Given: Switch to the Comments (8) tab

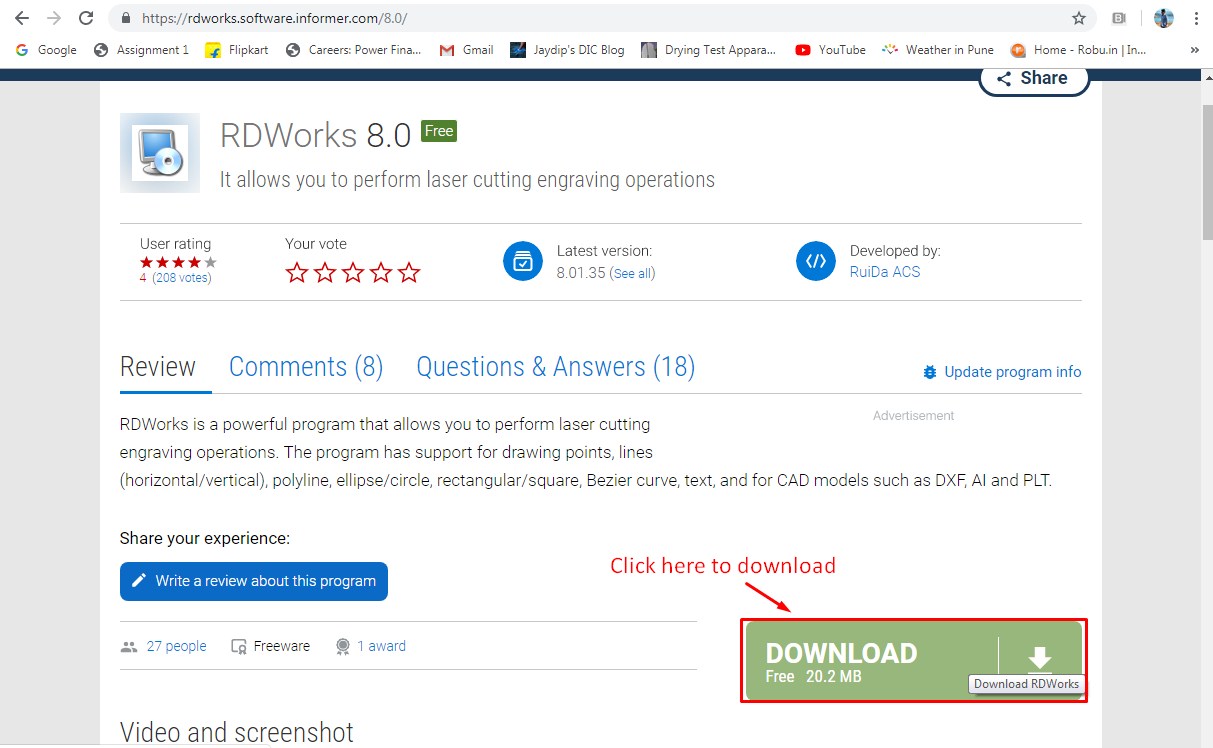Looking at the screenshot, I should coord(306,367).
